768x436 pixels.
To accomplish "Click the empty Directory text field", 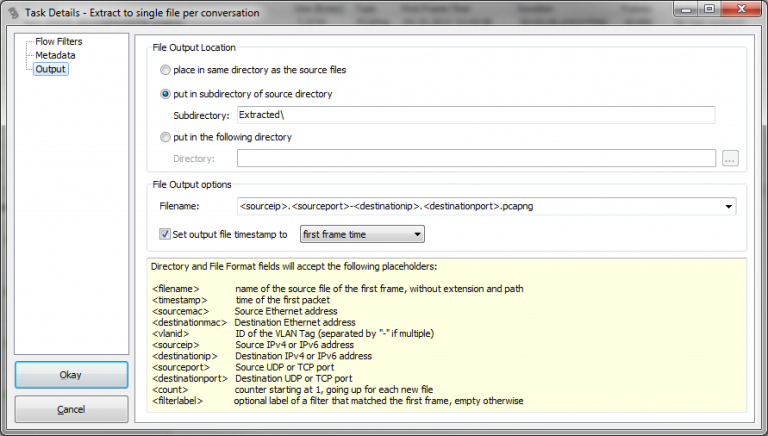I will (475, 158).
